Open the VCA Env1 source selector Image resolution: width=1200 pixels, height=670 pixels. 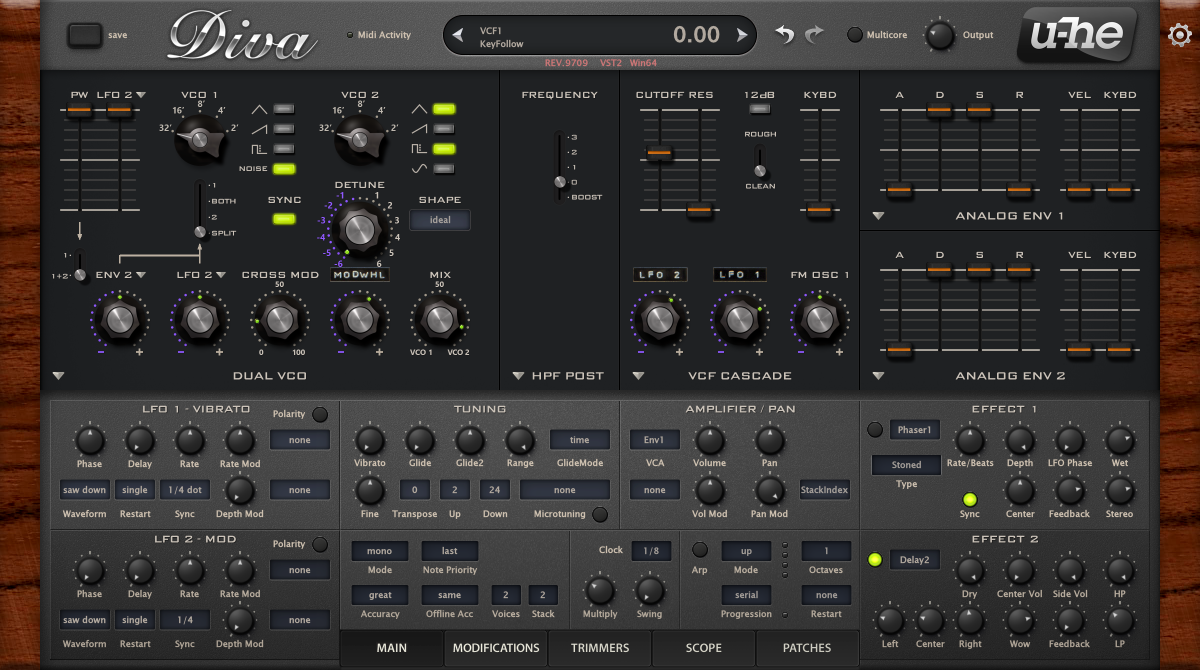click(655, 440)
